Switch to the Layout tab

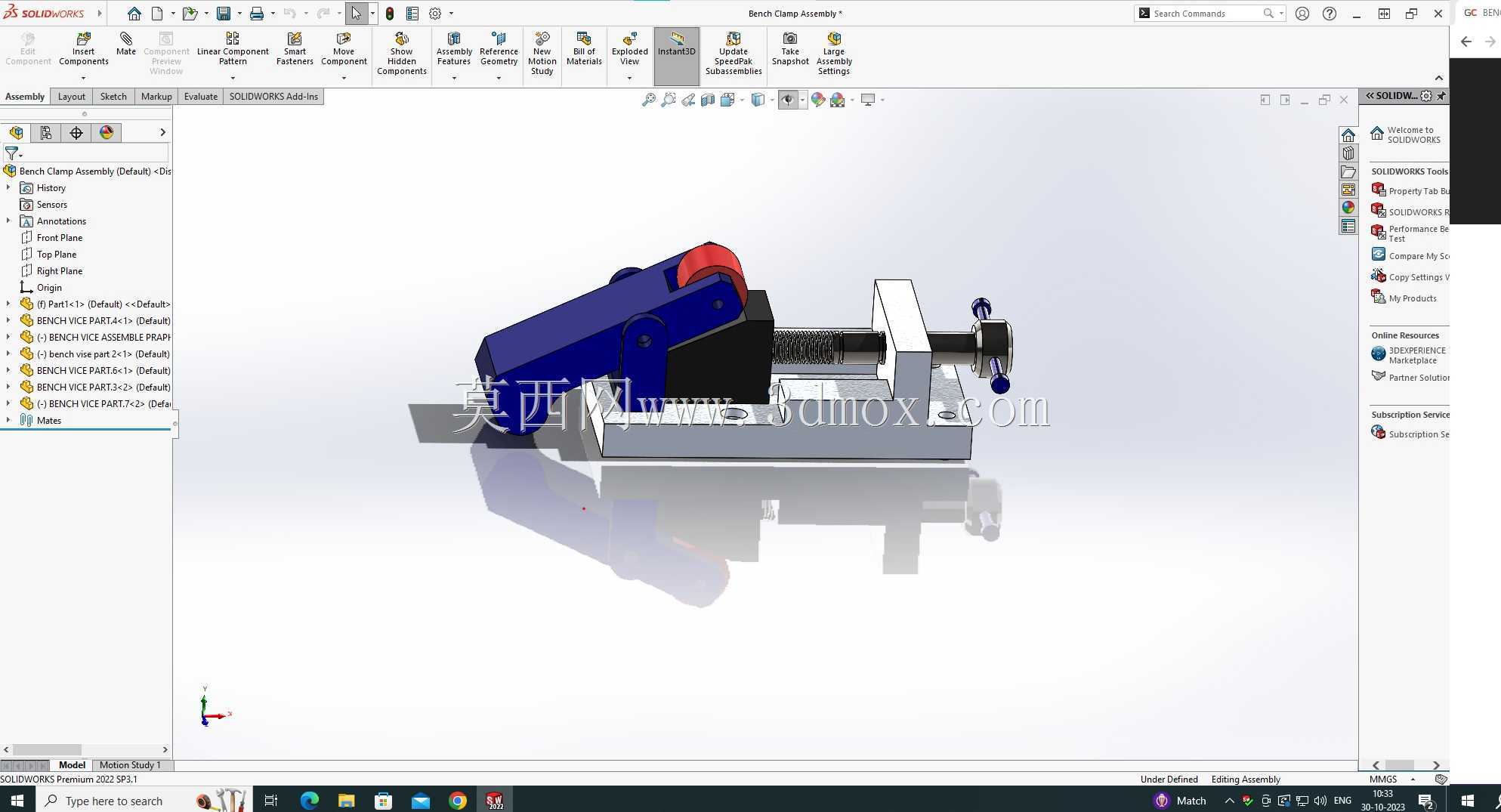[x=72, y=96]
